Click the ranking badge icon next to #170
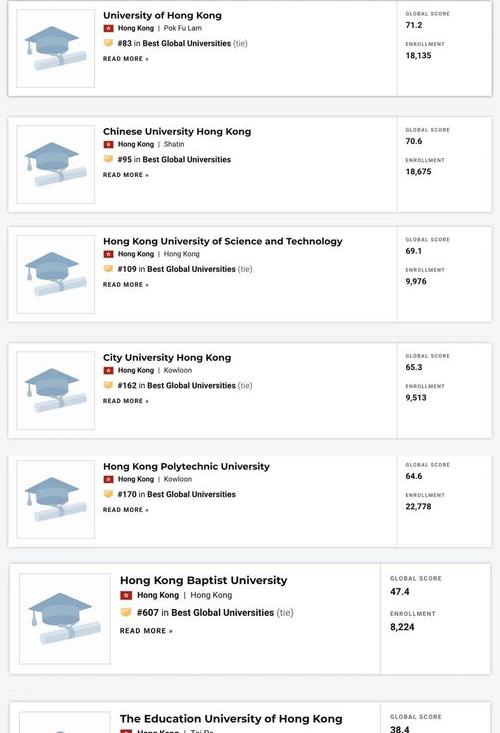The width and height of the screenshot is (500, 733). (108, 494)
